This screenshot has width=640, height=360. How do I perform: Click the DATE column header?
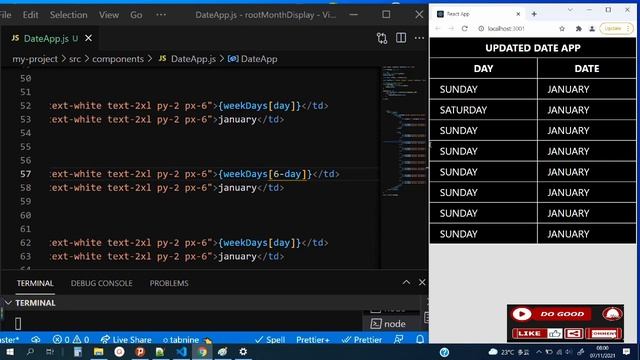(x=587, y=69)
